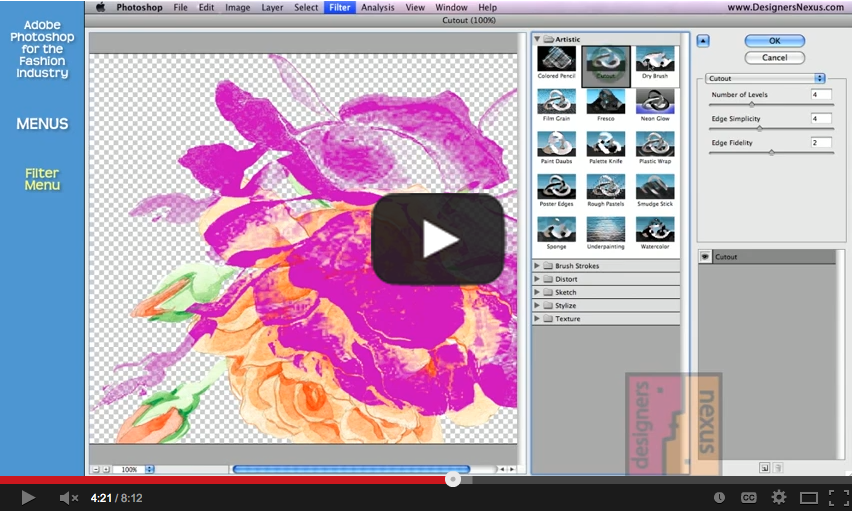Click the zoom in plus button

(x=106, y=469)
